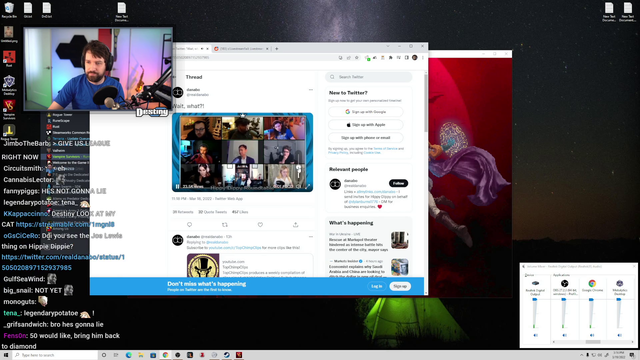Click the retweet icon under the tweet
Viewport: 640px width, 360px height.
point(224,224)
